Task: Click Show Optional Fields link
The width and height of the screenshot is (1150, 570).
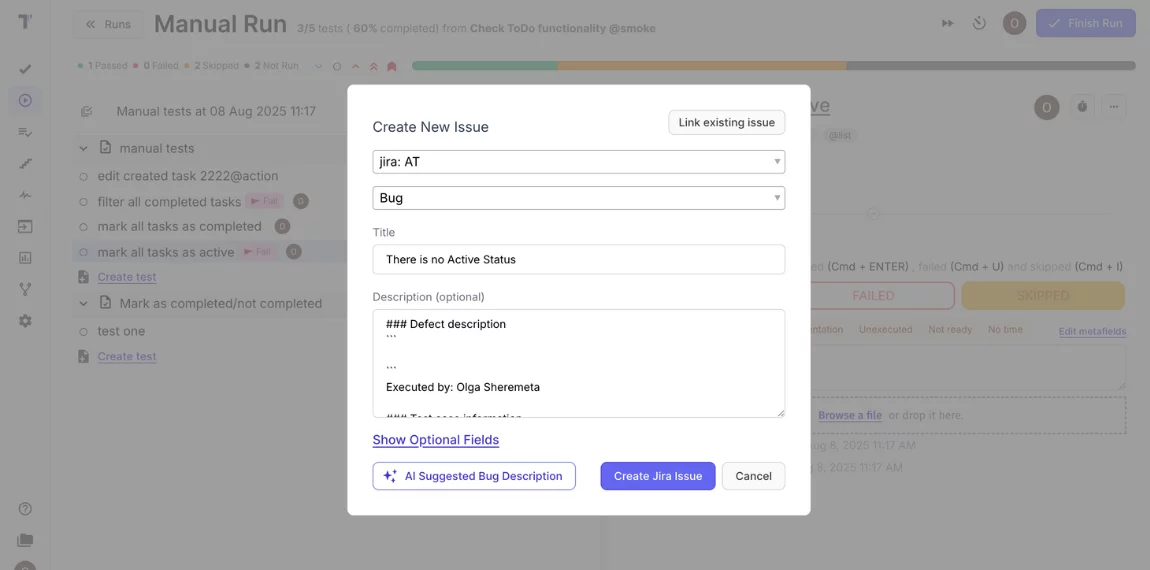Action: pos(436,439)
